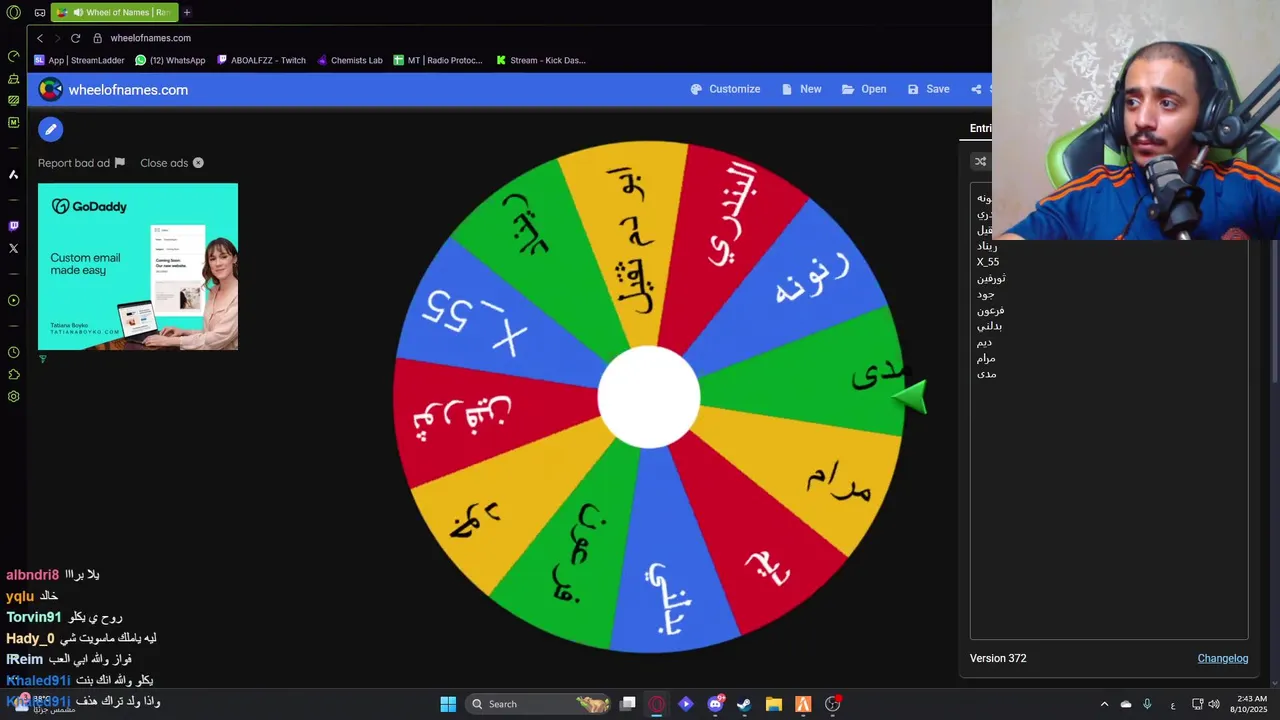
Task: Click فرعون in the entries list
Action: click(x=989, y=310)
